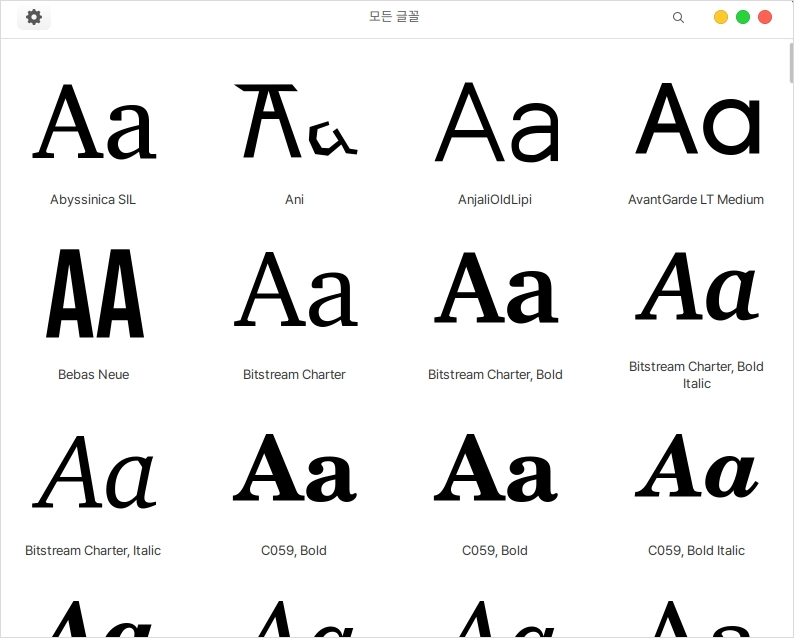This screenshot has width=794, height=638.
Task: Click the '모든 글꼴' window title
Action: 394,17
